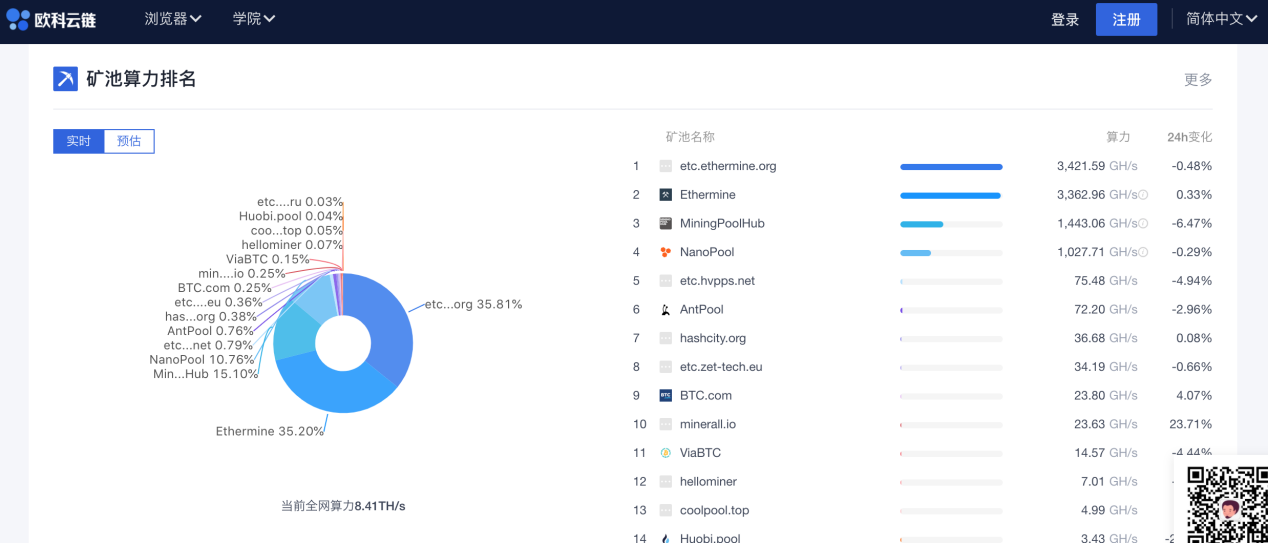Click the Ethermine 35.20% pie chart label
1268x543 pixels.
point(270,431)
